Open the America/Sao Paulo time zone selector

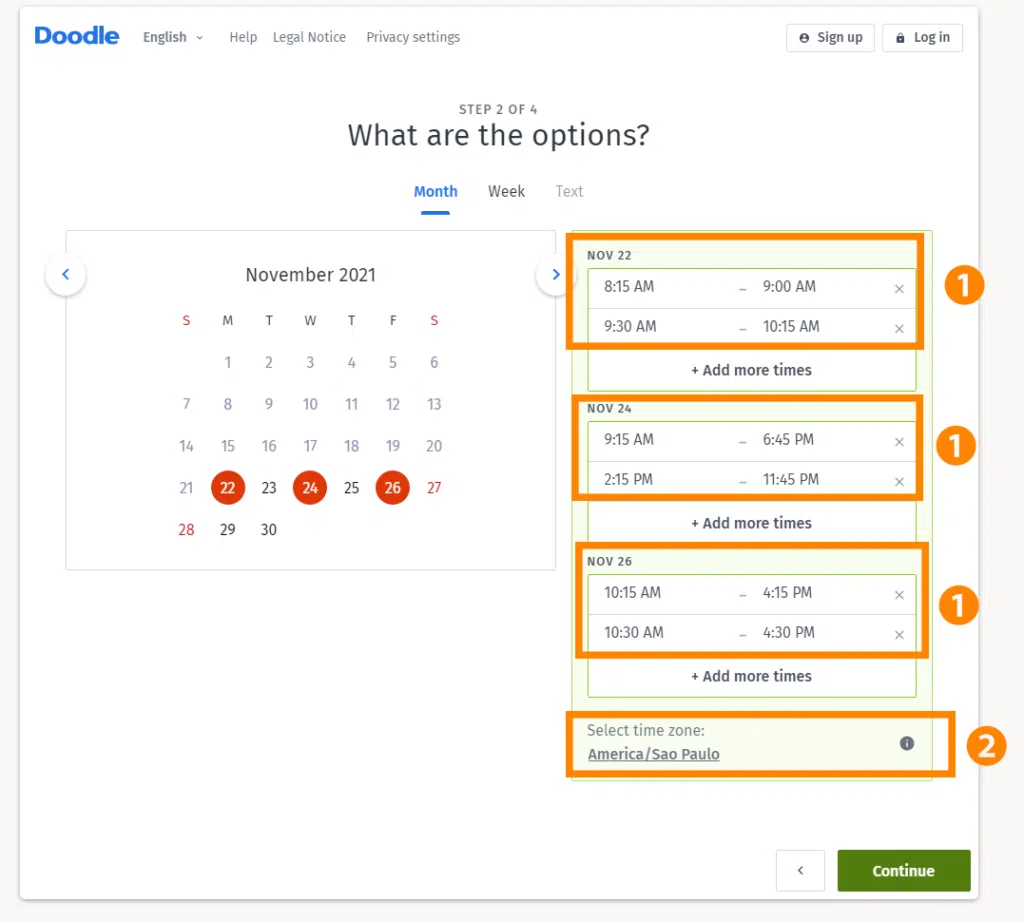tap(653, 754)
